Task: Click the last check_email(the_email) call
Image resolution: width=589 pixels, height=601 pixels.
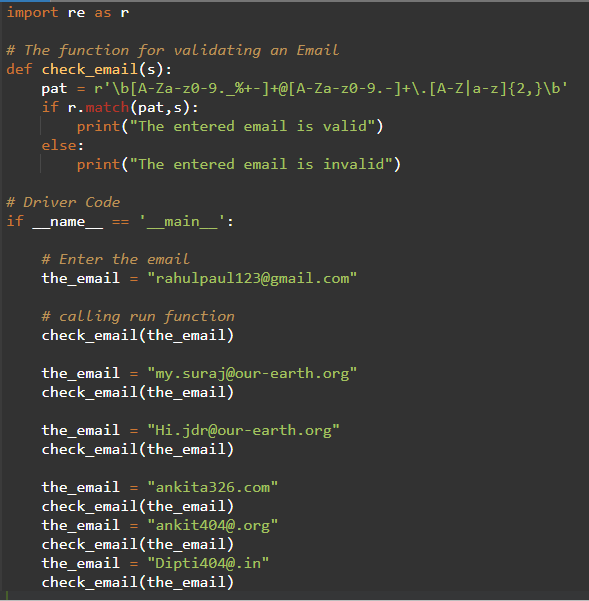Action: (138, 583)
